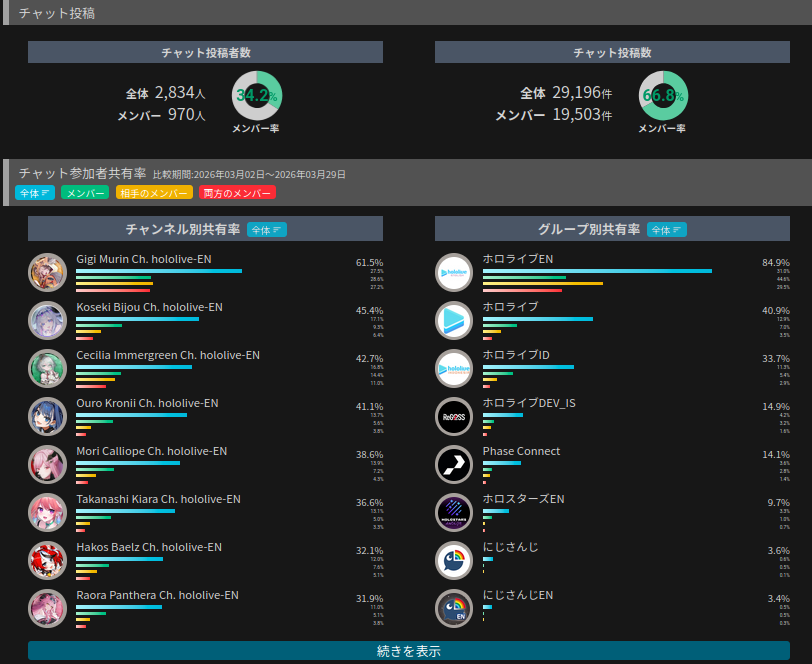The height and width of the screenshot is (664, 812).
Task: Toggle the 両方のメンバー legend filter
Action: (237, 193)
